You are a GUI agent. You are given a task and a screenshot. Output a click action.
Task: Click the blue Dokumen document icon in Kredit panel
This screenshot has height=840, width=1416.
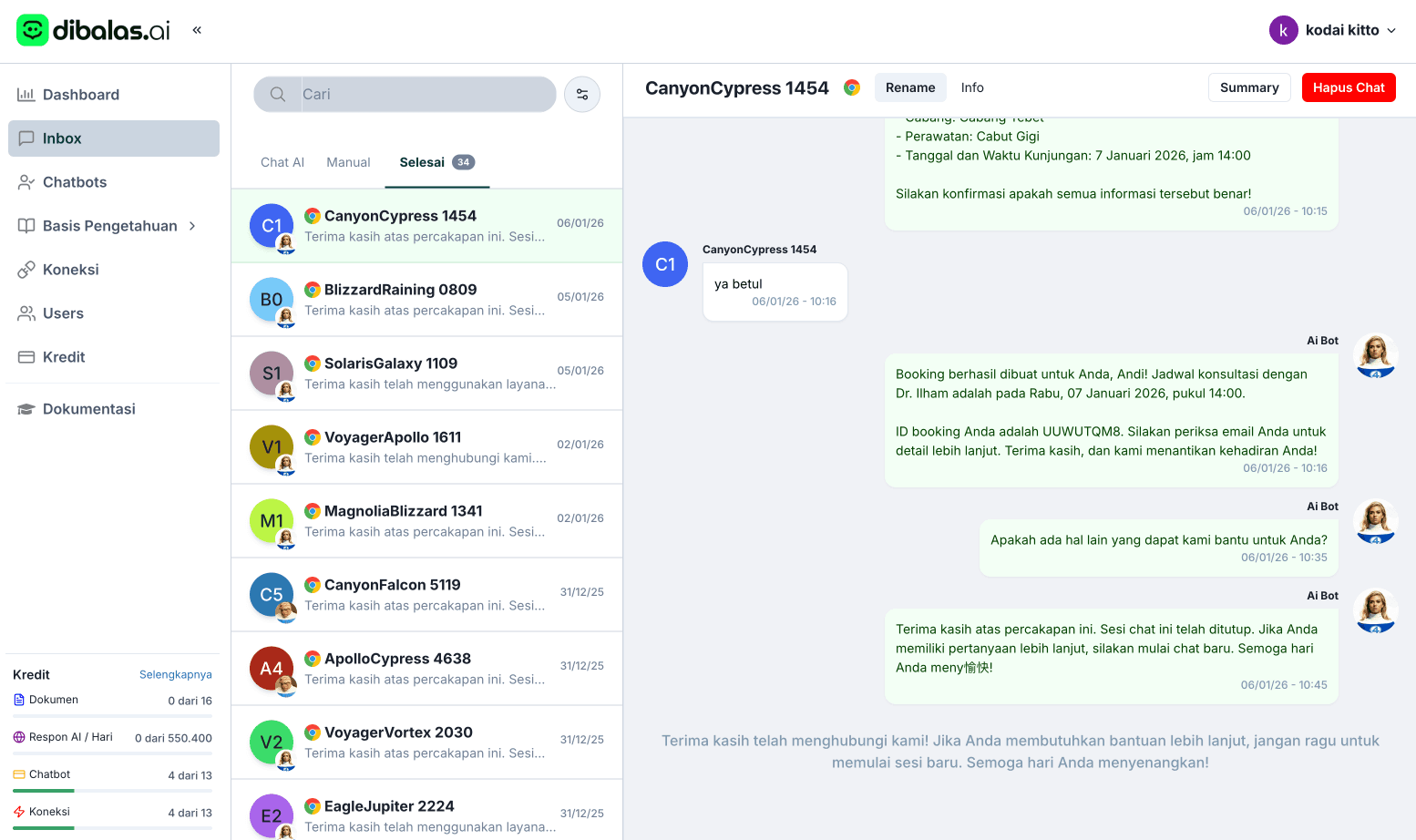[x=18, y=699]
